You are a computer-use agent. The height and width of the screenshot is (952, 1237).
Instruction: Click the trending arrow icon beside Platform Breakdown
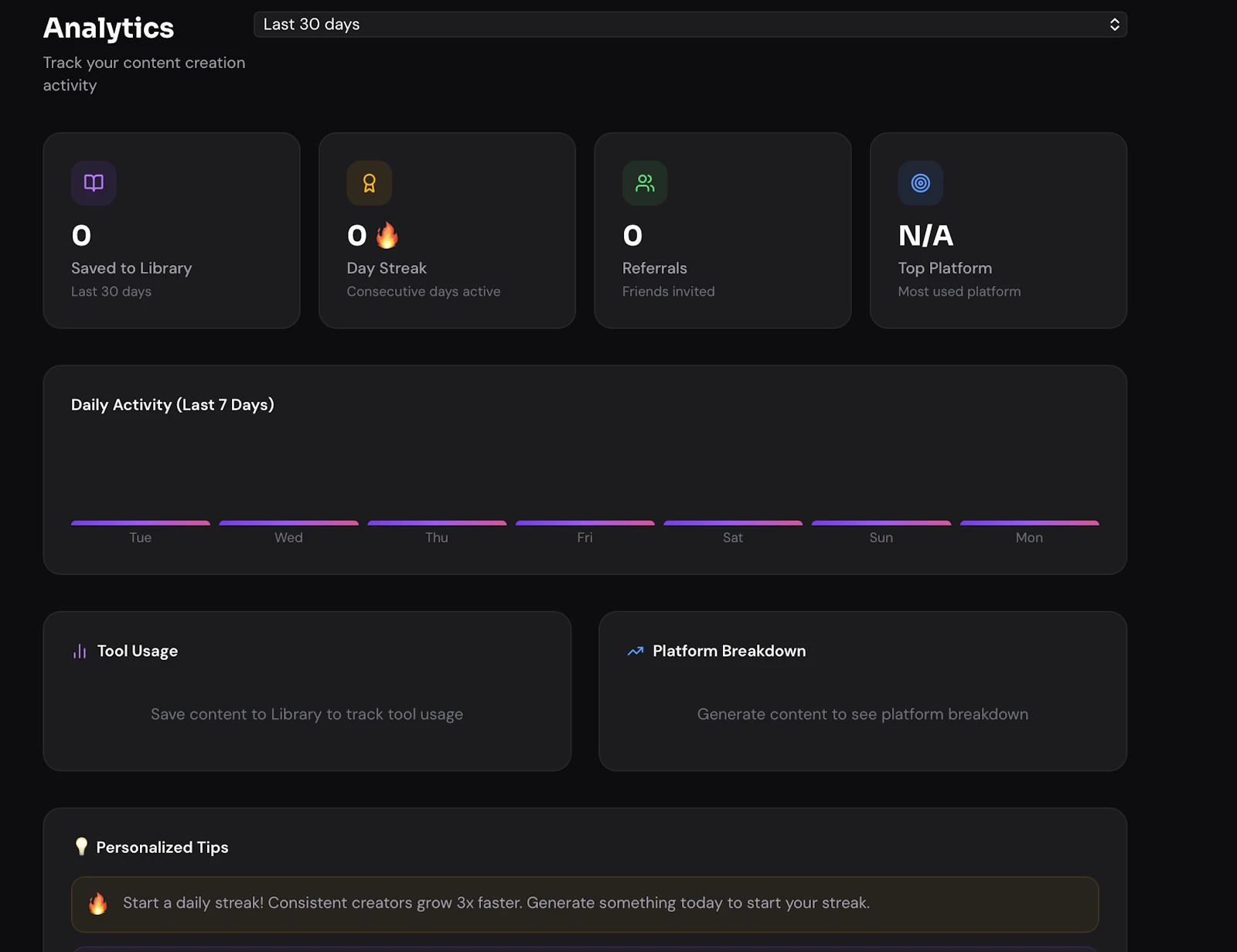(636, 651)
